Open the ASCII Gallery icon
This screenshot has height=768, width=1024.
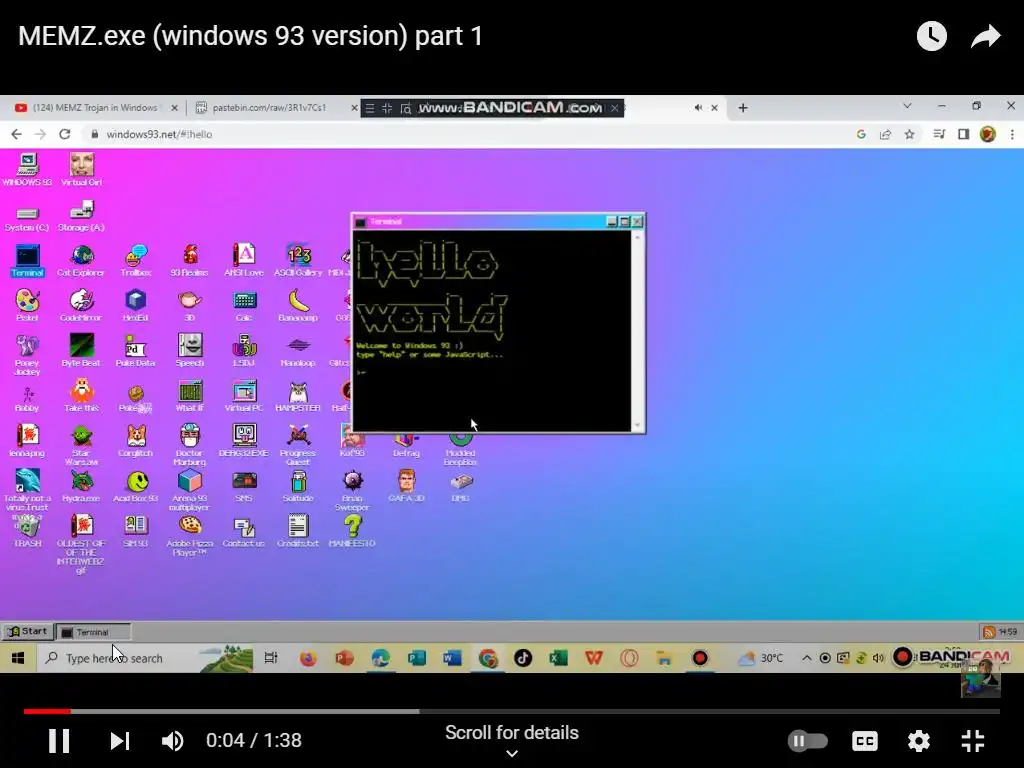tap(298, 260)
